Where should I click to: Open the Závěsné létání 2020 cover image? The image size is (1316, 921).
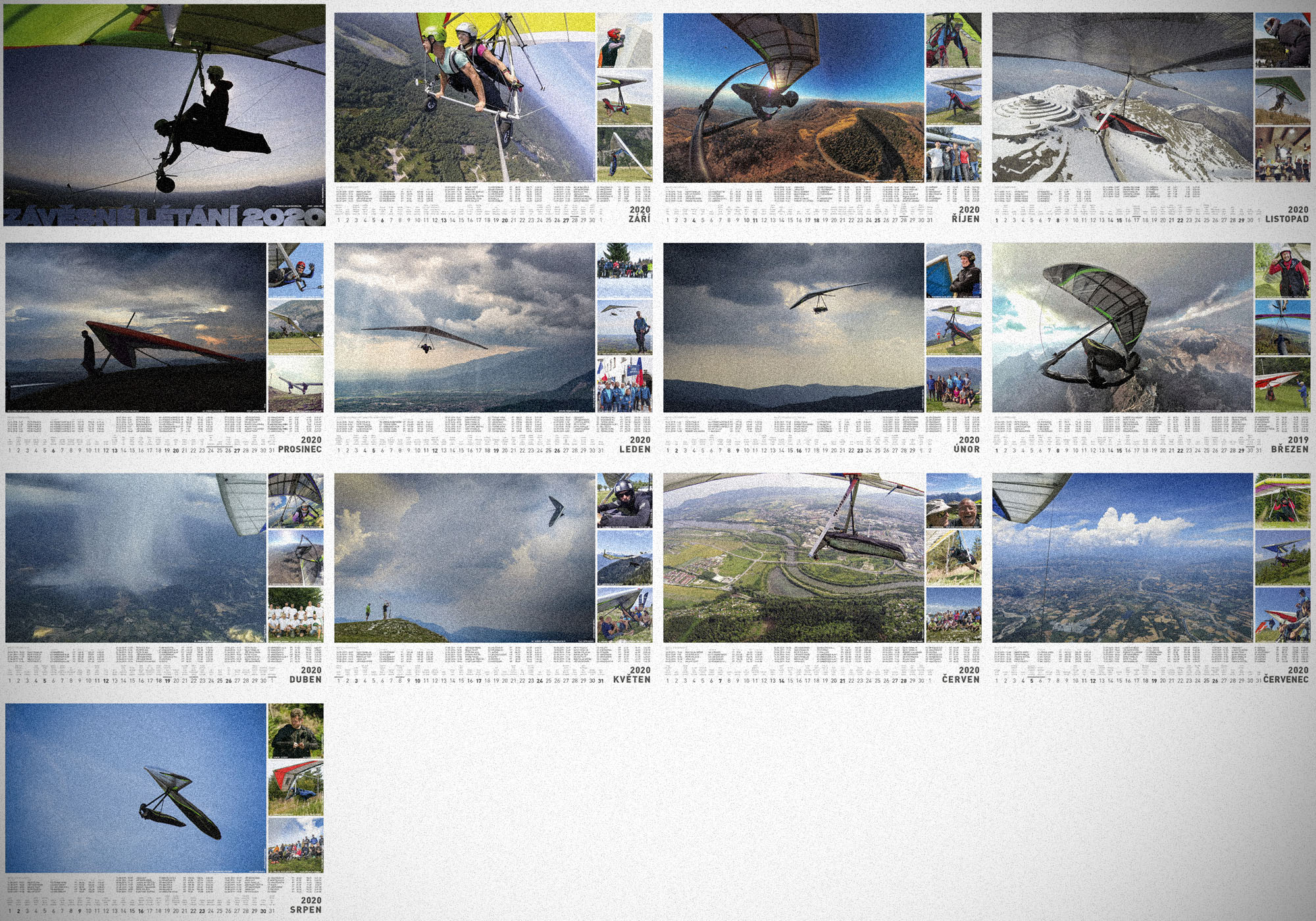(164, 115)
